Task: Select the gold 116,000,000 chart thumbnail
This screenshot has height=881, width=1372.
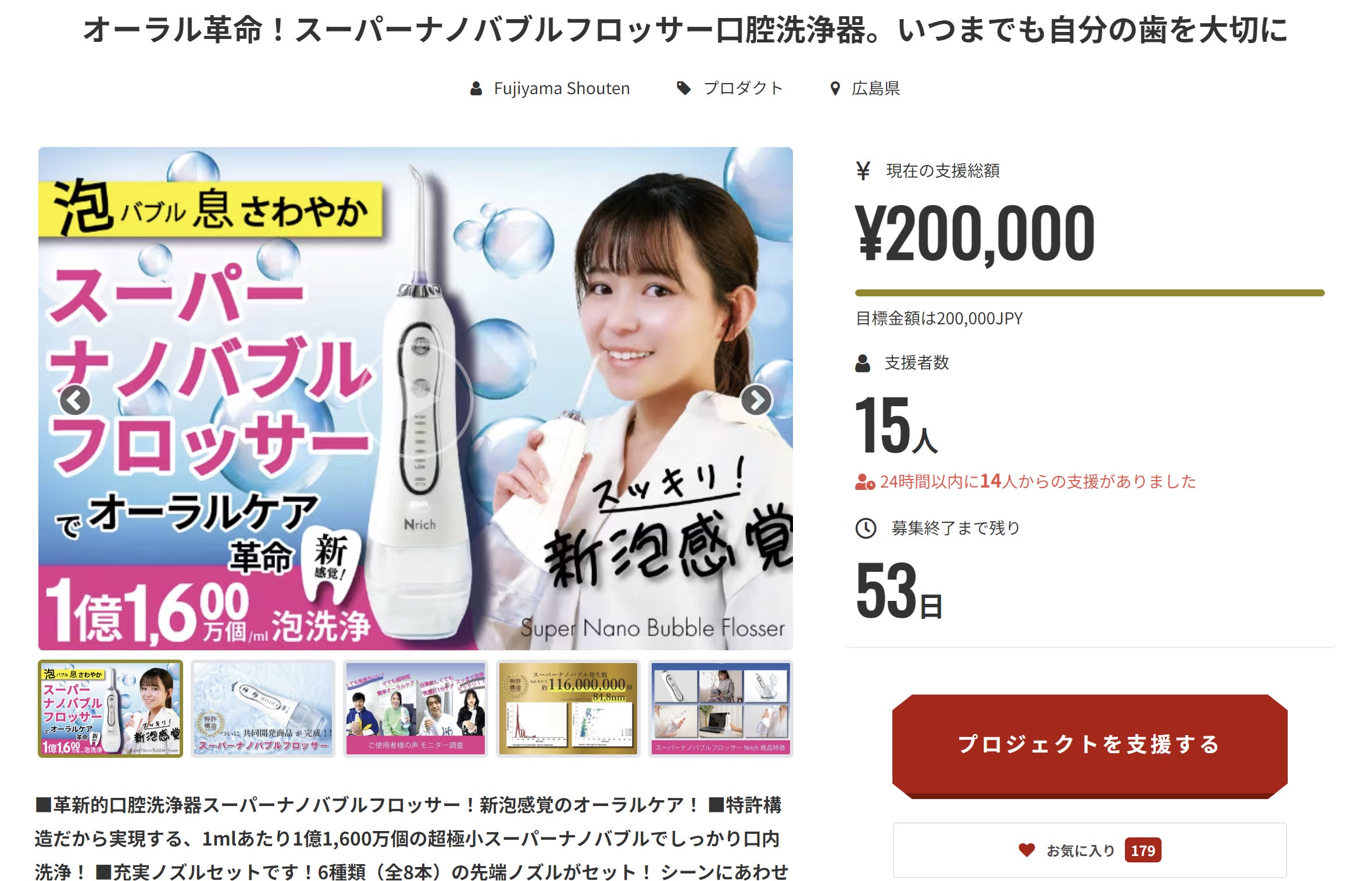Action: pos(568,708)
